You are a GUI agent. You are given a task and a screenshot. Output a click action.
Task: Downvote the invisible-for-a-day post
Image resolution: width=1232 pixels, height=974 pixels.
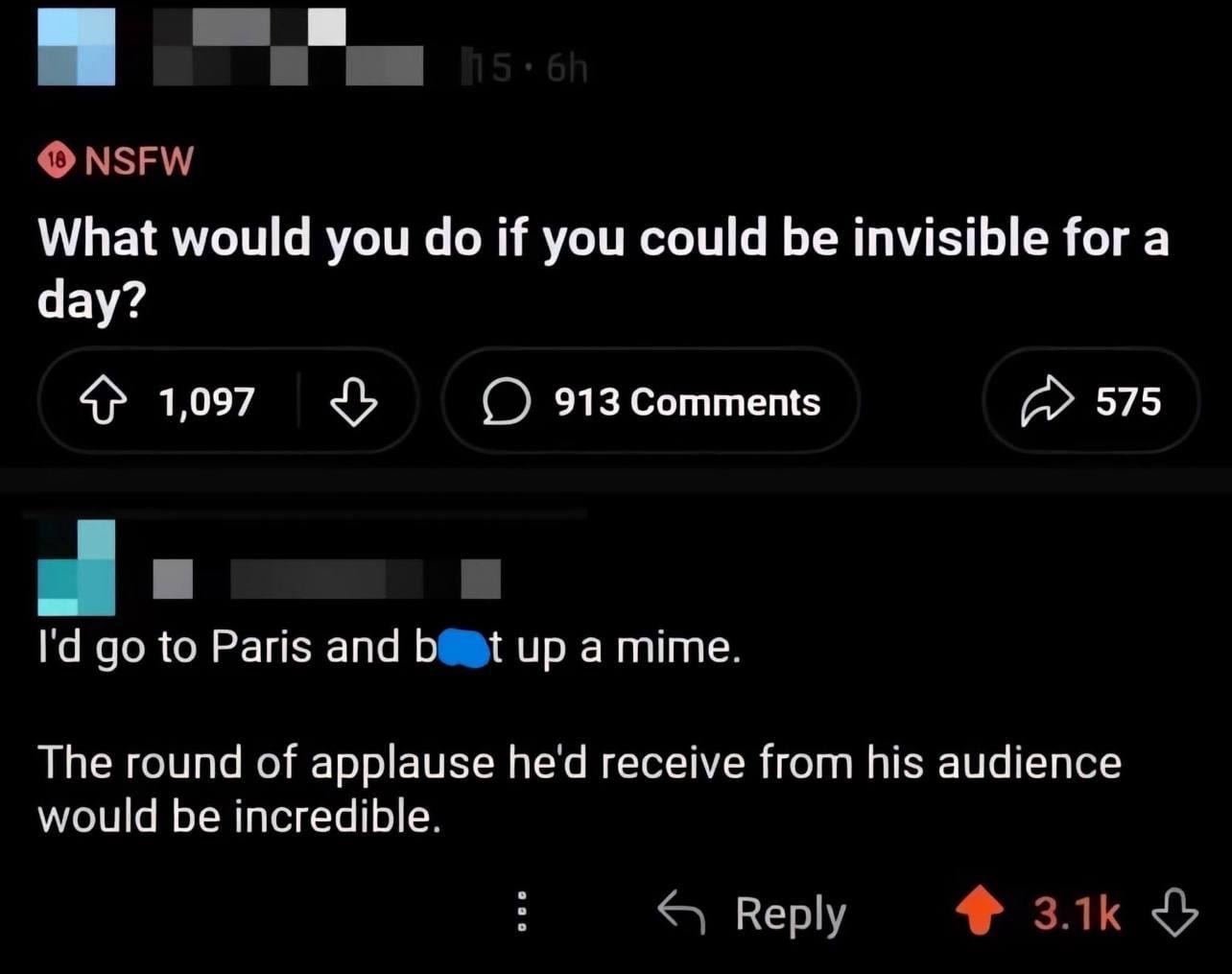point(353,402)
